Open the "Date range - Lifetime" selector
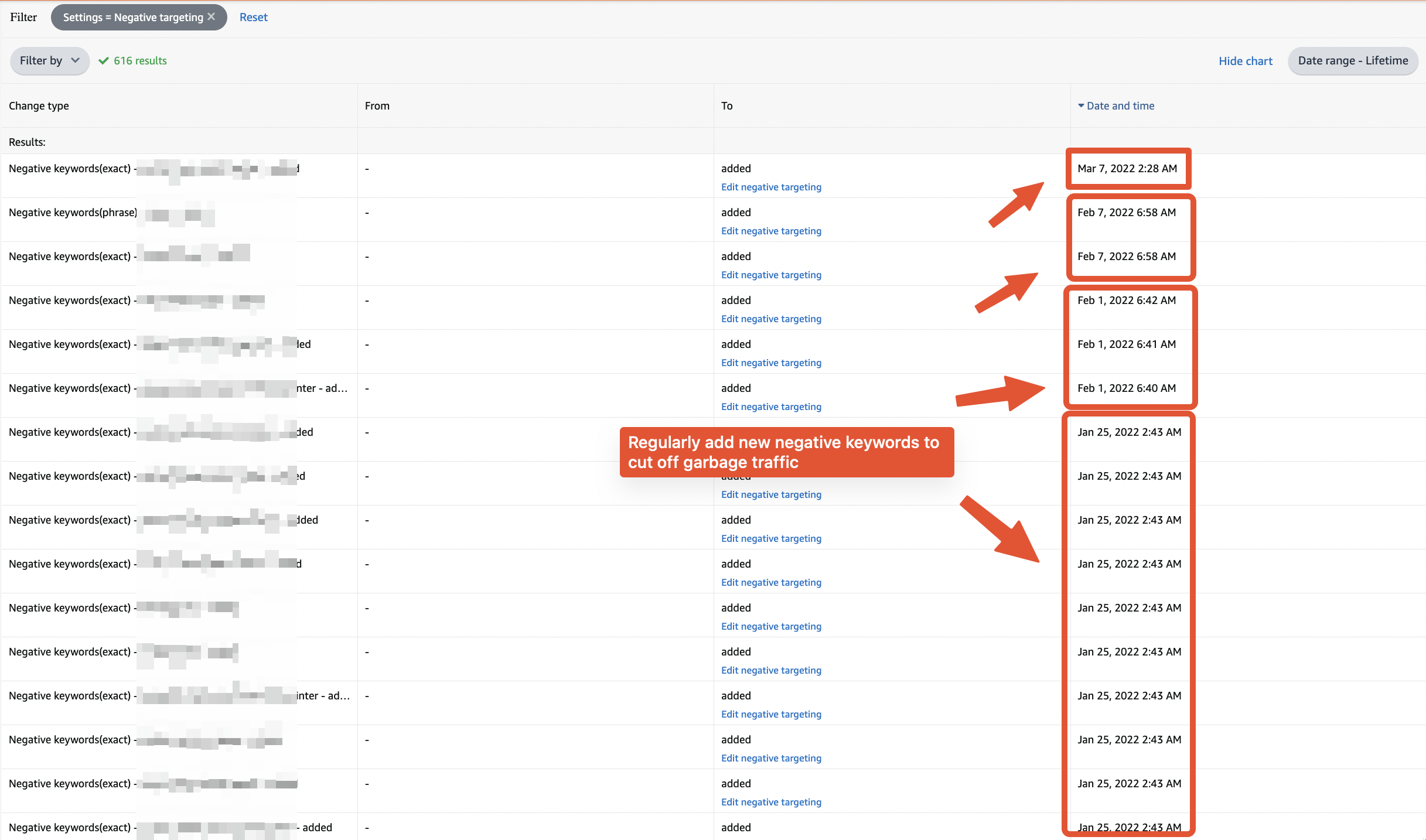This screenshot has width=1426, height=840. (x=1353, y=60)
